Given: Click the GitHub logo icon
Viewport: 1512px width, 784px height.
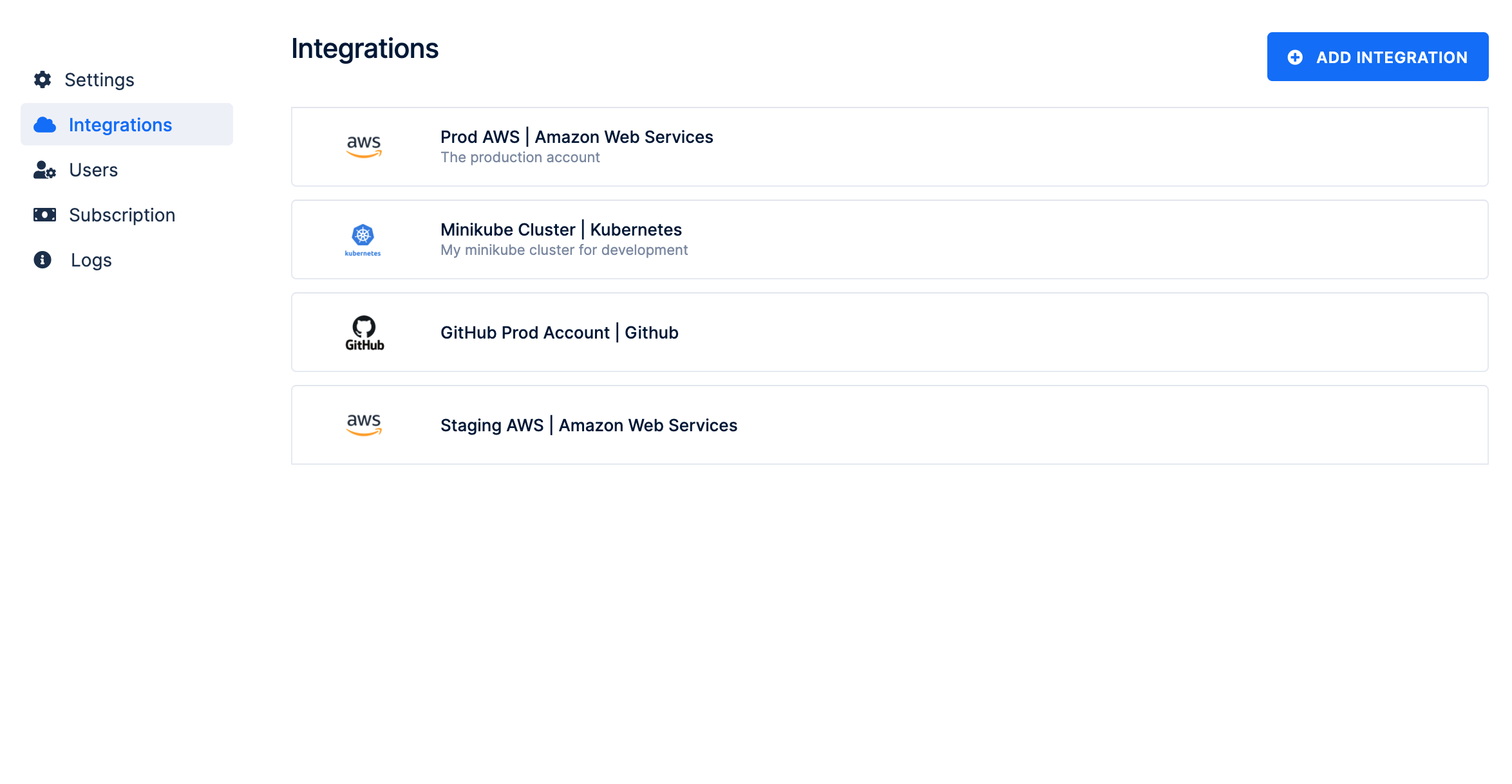Looking at the screenshot, I should [364, 333].
